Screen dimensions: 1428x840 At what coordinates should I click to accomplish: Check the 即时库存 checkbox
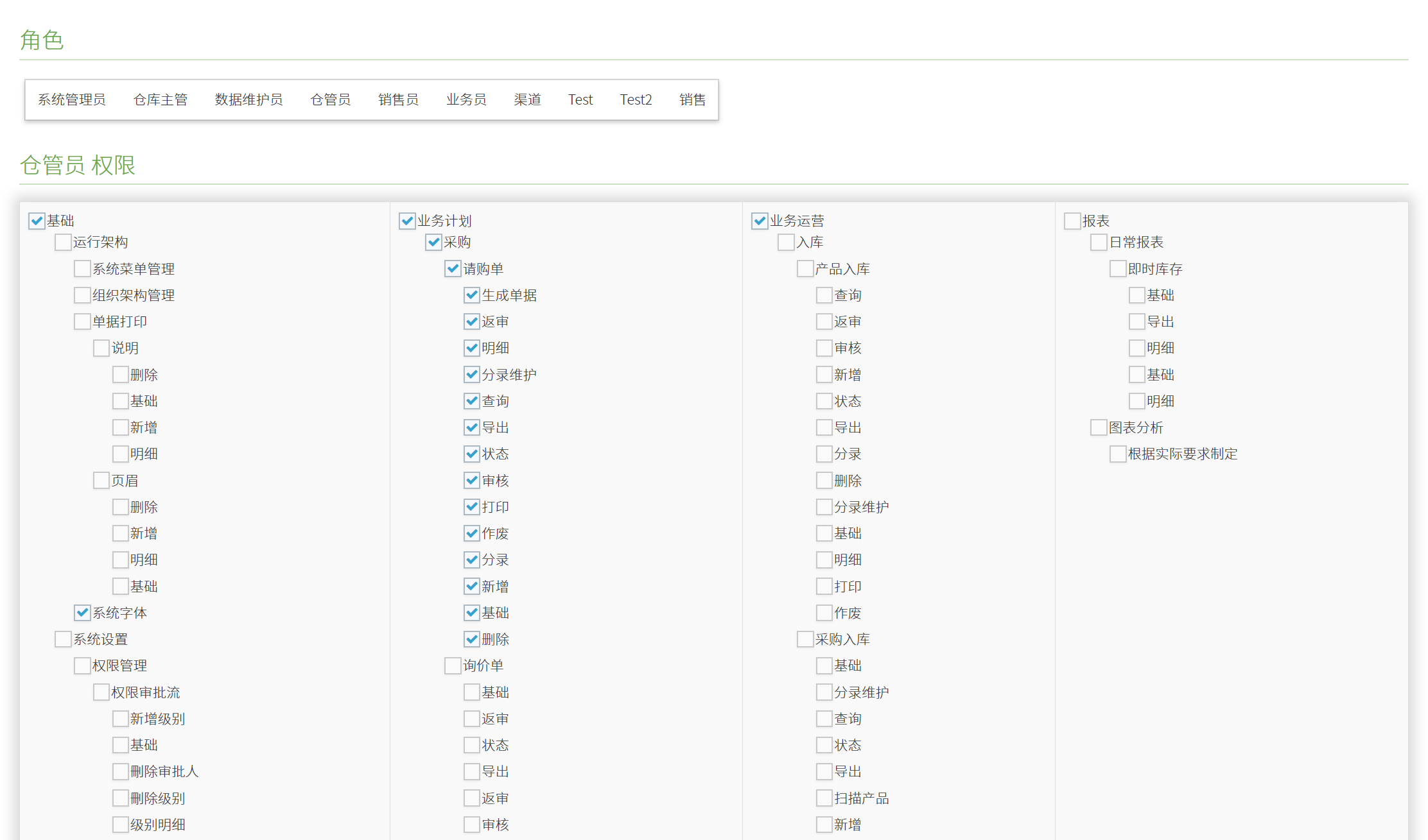1119,269
